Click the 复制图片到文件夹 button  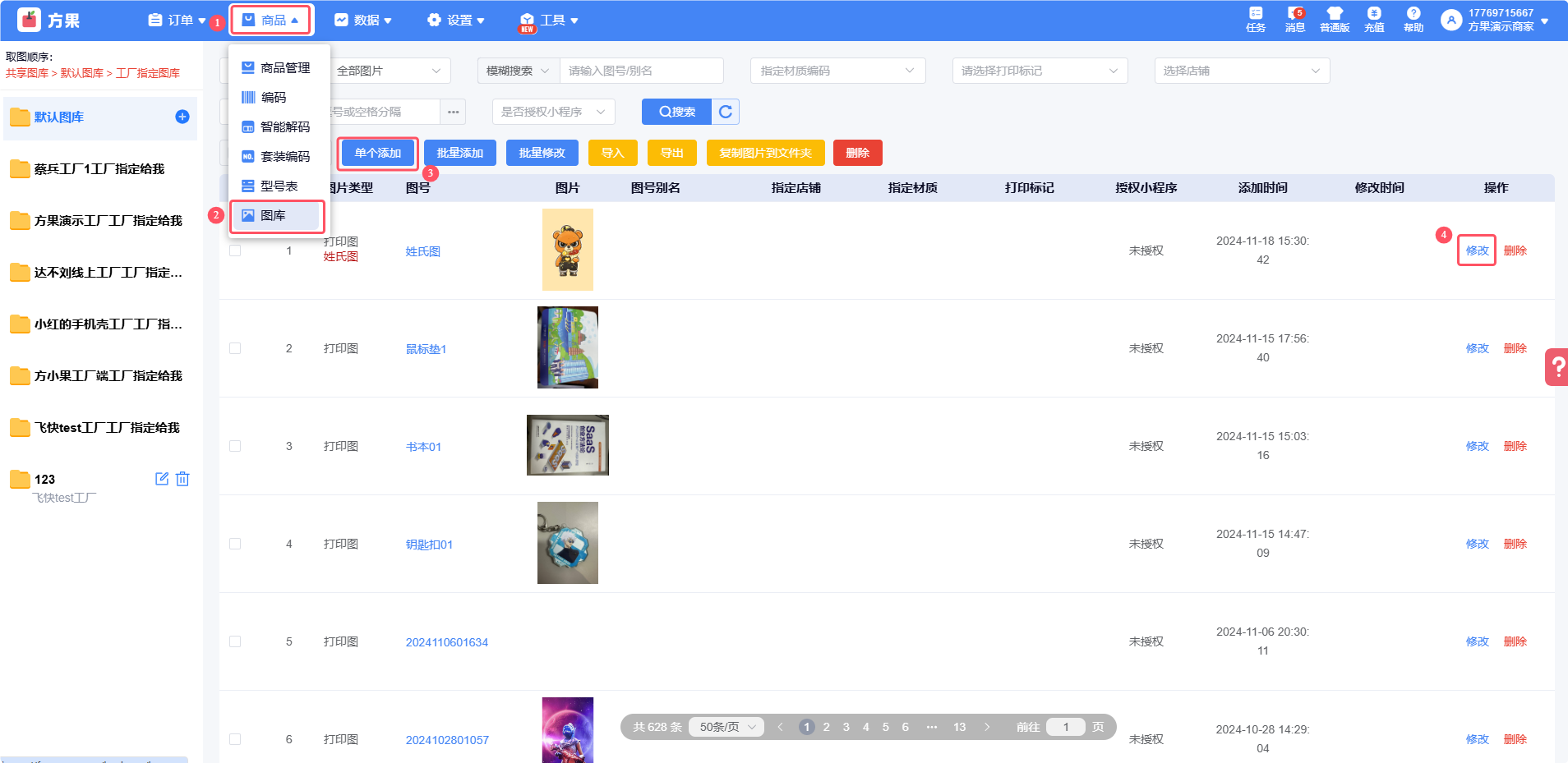(765, 153)
